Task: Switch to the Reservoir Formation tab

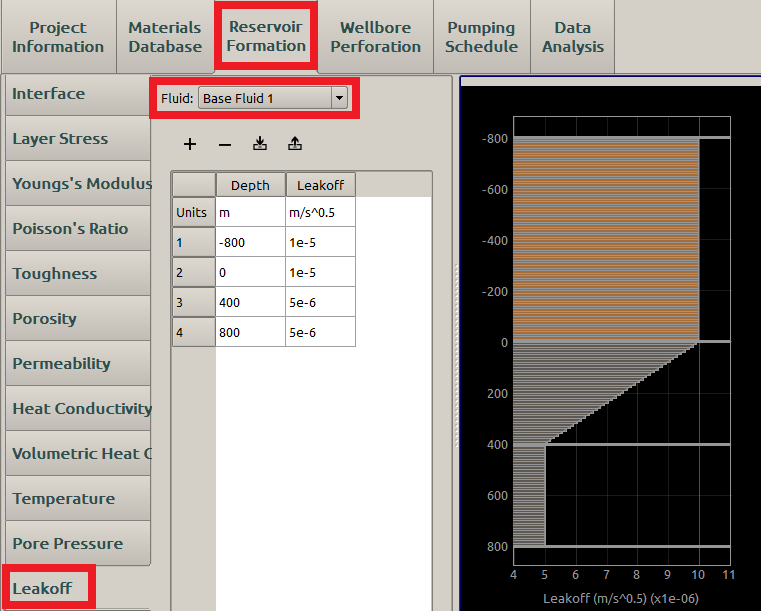Action: click(x=266, y=36)
